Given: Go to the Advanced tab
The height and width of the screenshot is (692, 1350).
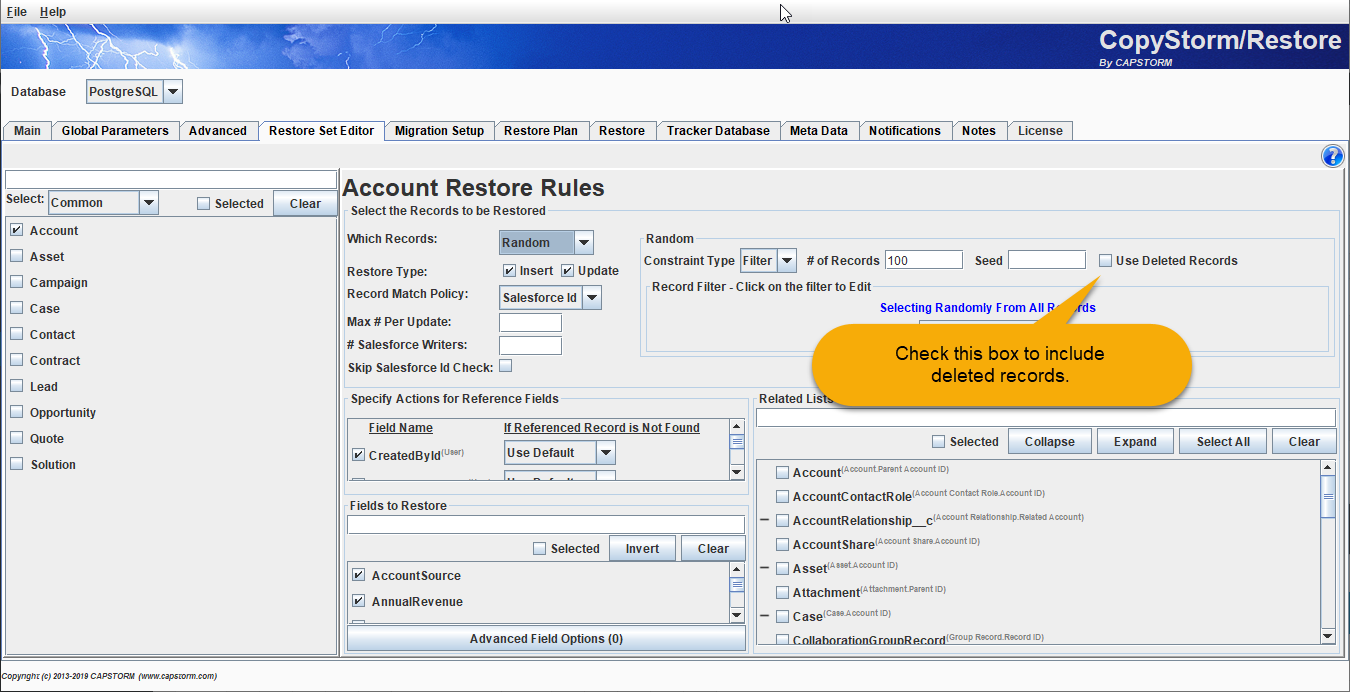Looking at the screenshot, I should tap(218, 131).
